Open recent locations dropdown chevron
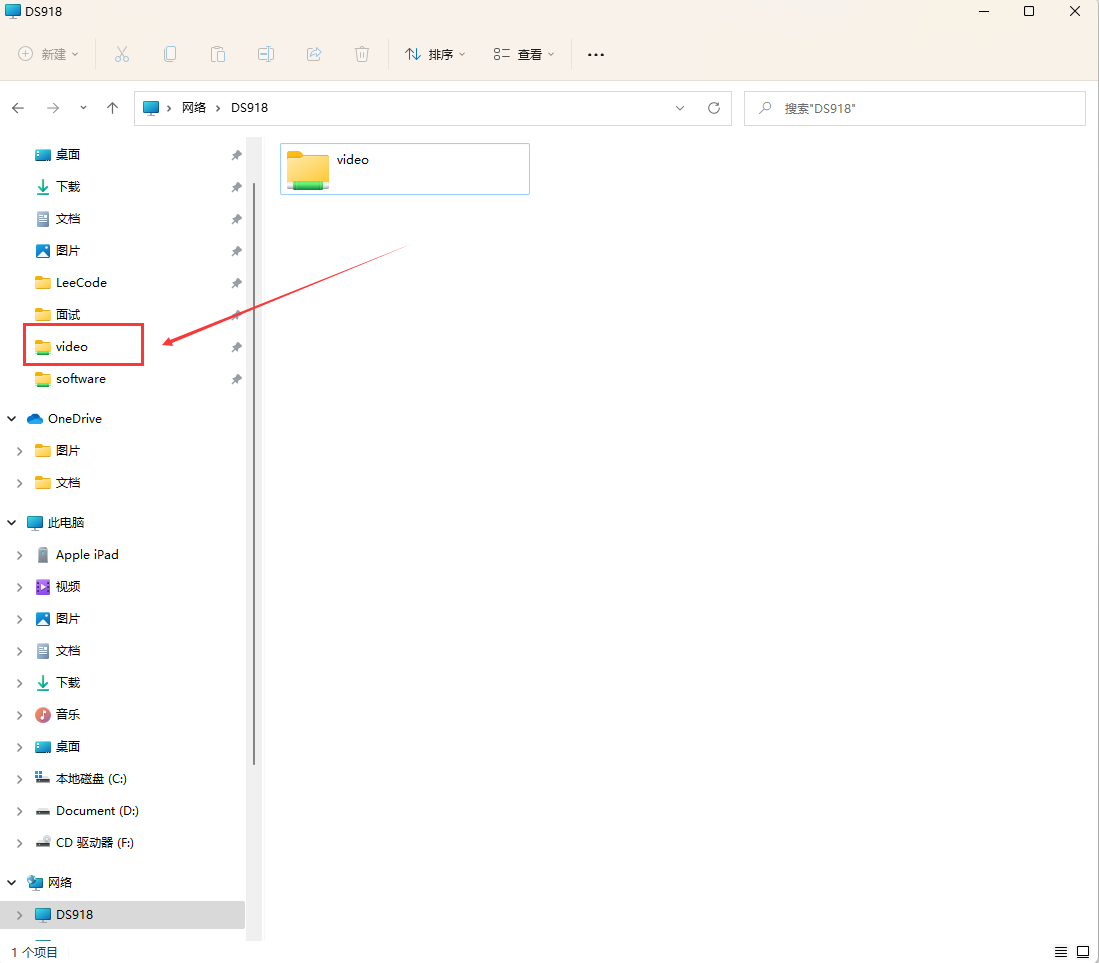 coord(83,108)
